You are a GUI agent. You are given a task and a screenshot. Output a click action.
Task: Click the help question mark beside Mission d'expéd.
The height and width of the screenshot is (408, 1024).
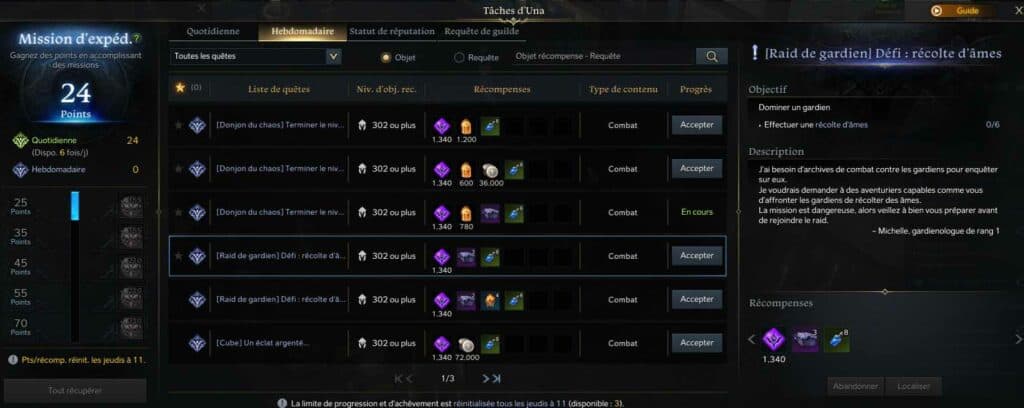point(136,39)
